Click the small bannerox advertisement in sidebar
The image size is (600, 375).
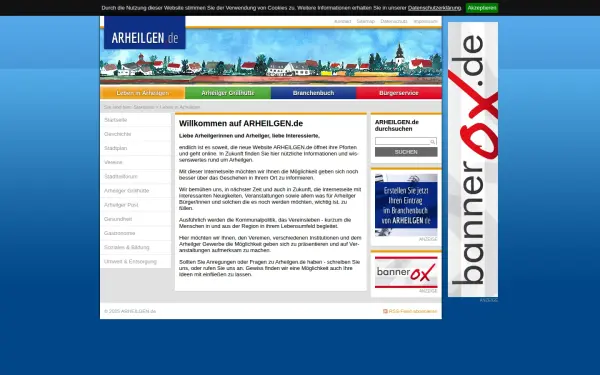click(x=406, y=272)
